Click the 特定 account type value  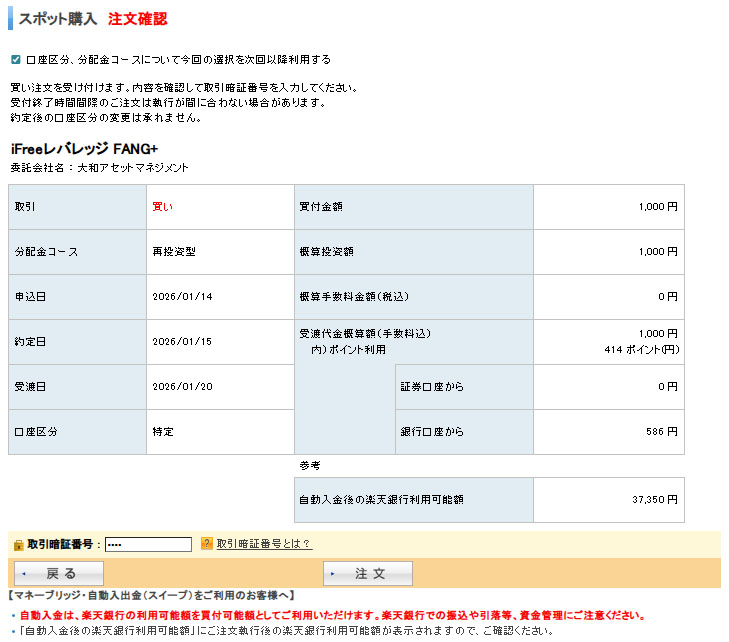point(162,432)
